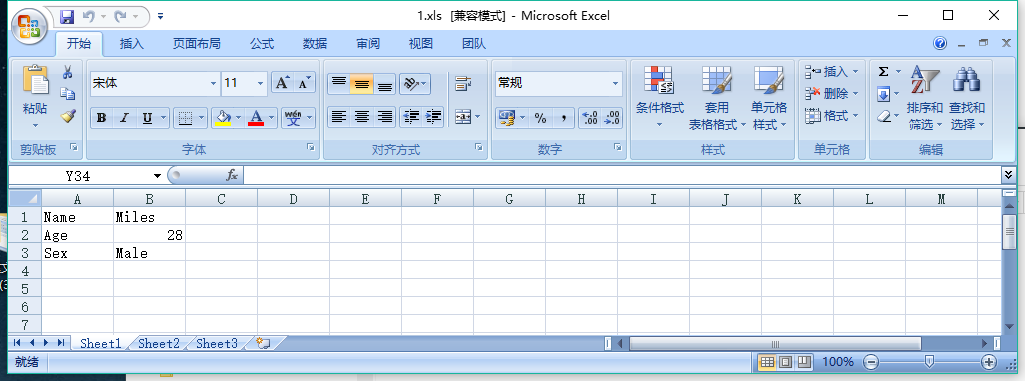The height and width of the screenshot is (381, 1025).
Task: Switch to the 页面布局 ribbon tab
Action: point(196,44)
